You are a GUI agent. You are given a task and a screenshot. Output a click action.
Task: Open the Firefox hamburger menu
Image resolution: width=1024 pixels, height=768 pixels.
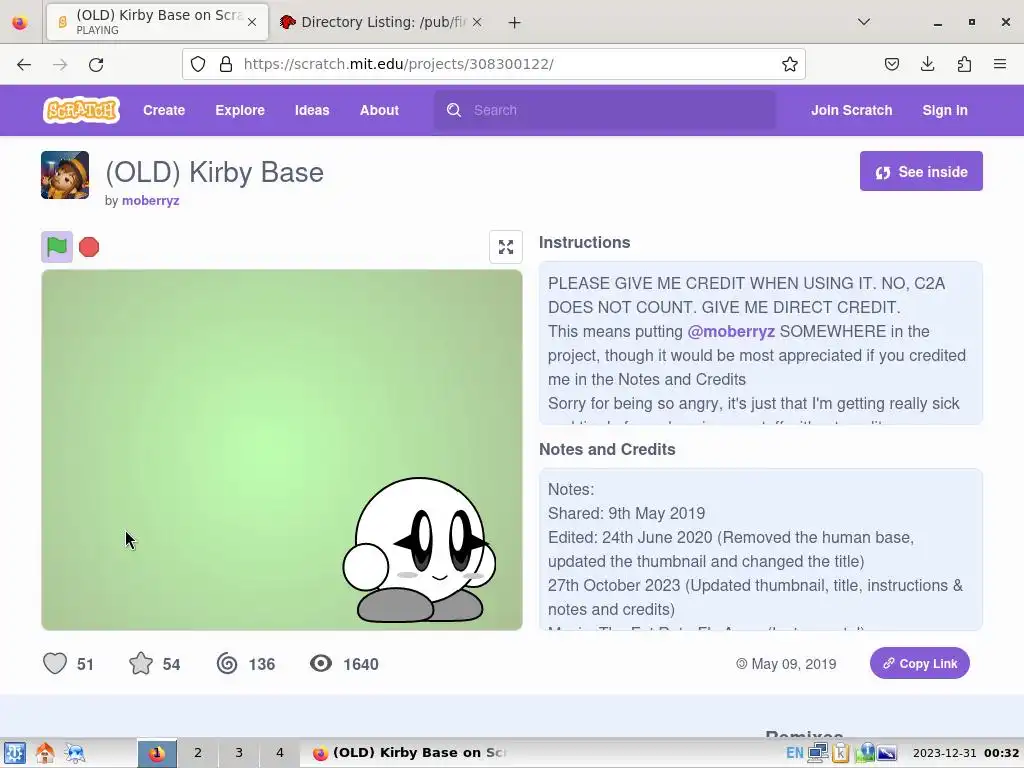pyautogui.click(x=1000, y=64)
